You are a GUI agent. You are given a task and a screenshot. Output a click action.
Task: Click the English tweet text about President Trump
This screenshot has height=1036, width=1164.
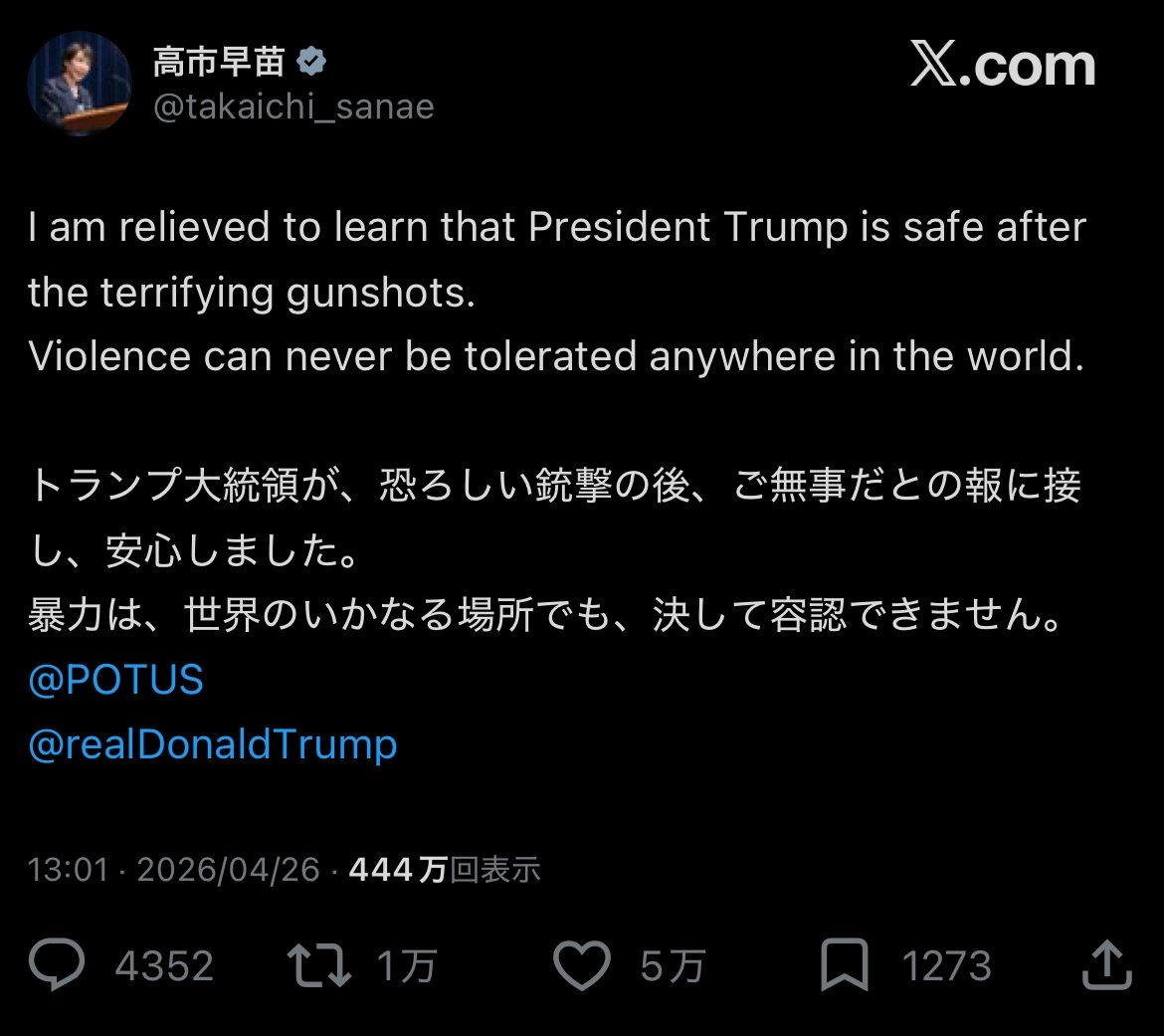coord(557,292)
